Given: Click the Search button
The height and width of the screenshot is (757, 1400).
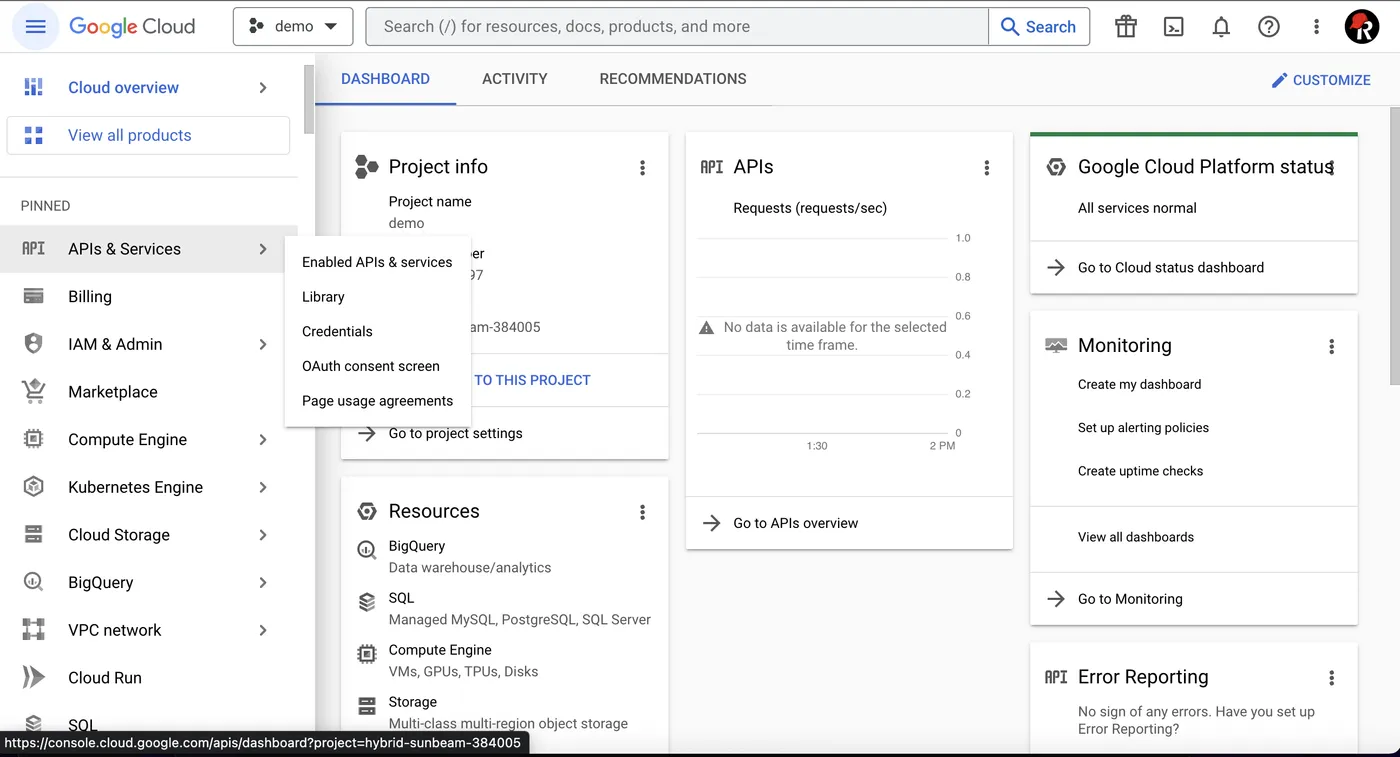Looking at the screenshot, I should point(1039,27).
